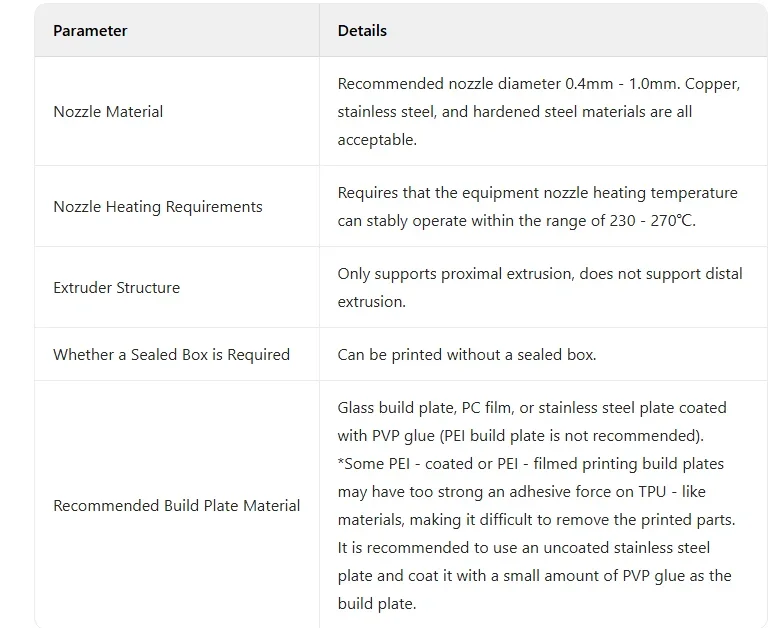
Task: Click the Details column header
Action: 362,31
